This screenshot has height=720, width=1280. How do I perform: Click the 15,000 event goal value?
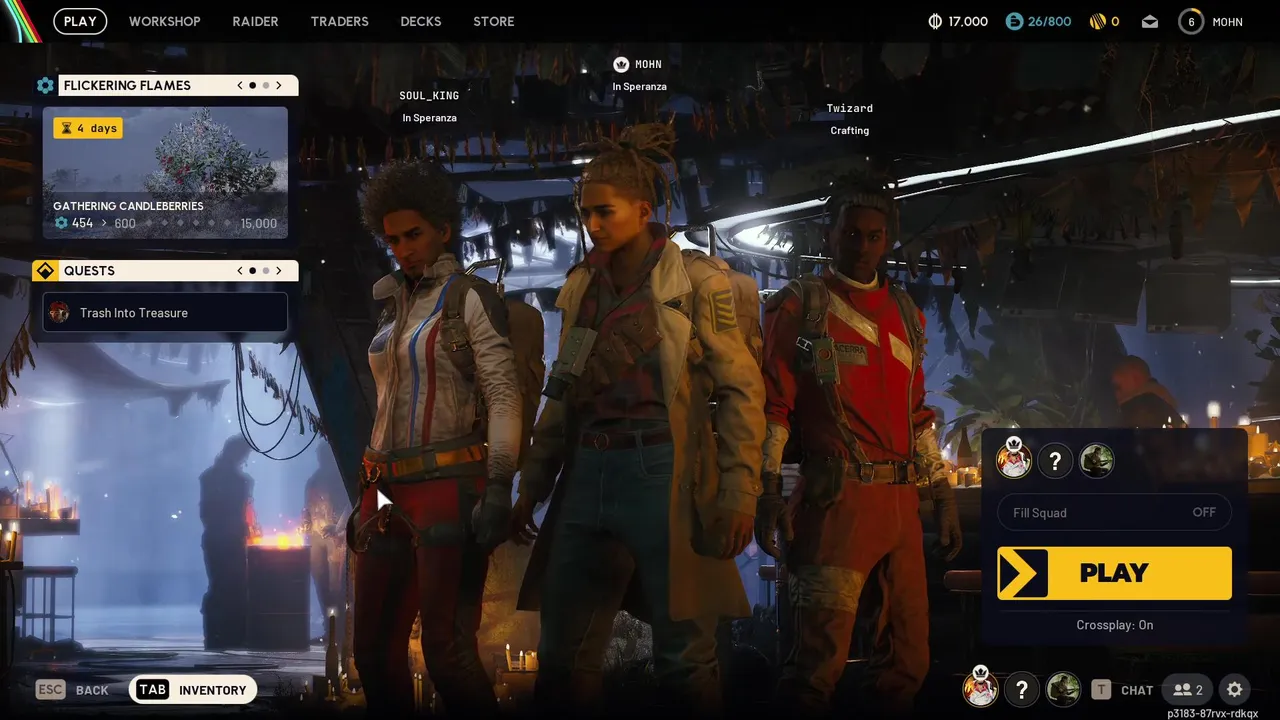point(259,223)
